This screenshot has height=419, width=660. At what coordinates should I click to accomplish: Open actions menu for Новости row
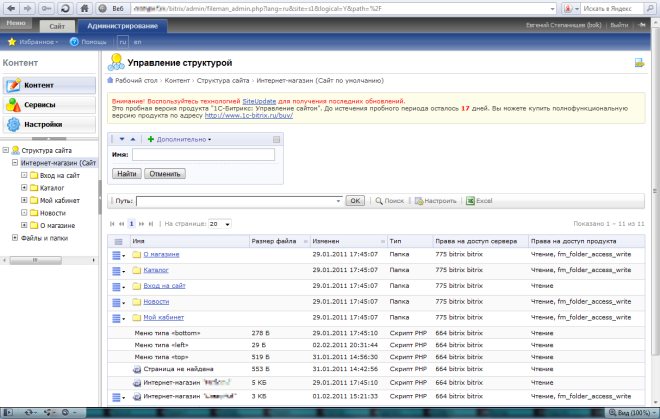pos(118,302)
